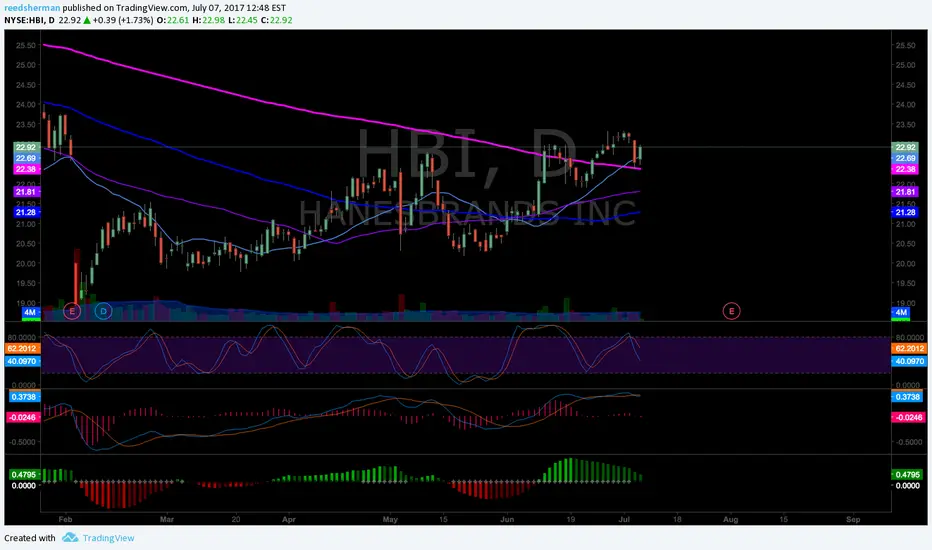This screenshot has width=932, height=550.
Task: Click the 20 date label after Mar
Action: point(236,519)
